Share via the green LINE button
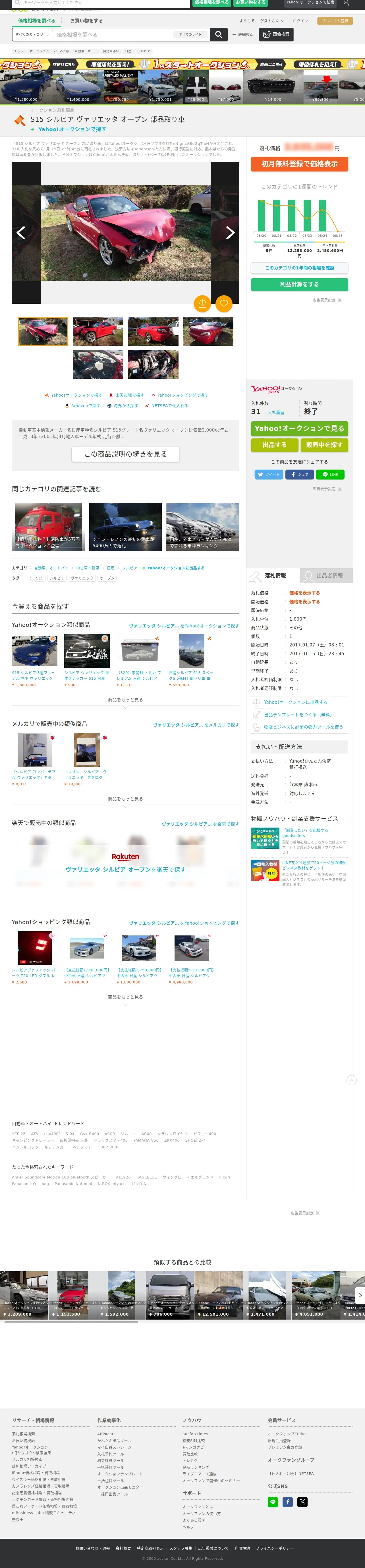The image size is (365, 1568). point(330,474)
